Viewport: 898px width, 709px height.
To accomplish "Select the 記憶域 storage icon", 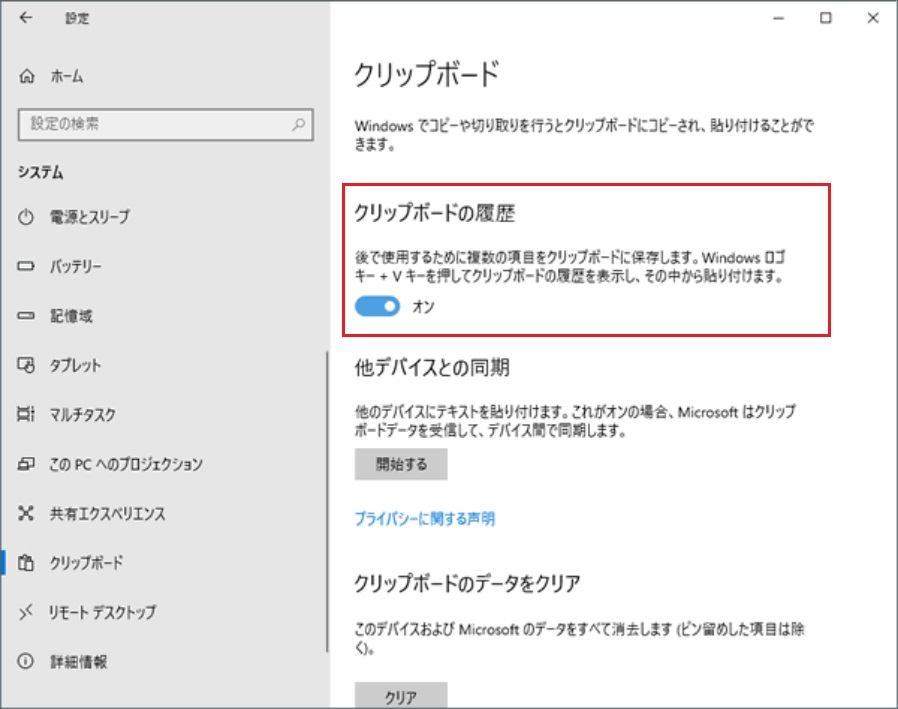I will 26,316.
